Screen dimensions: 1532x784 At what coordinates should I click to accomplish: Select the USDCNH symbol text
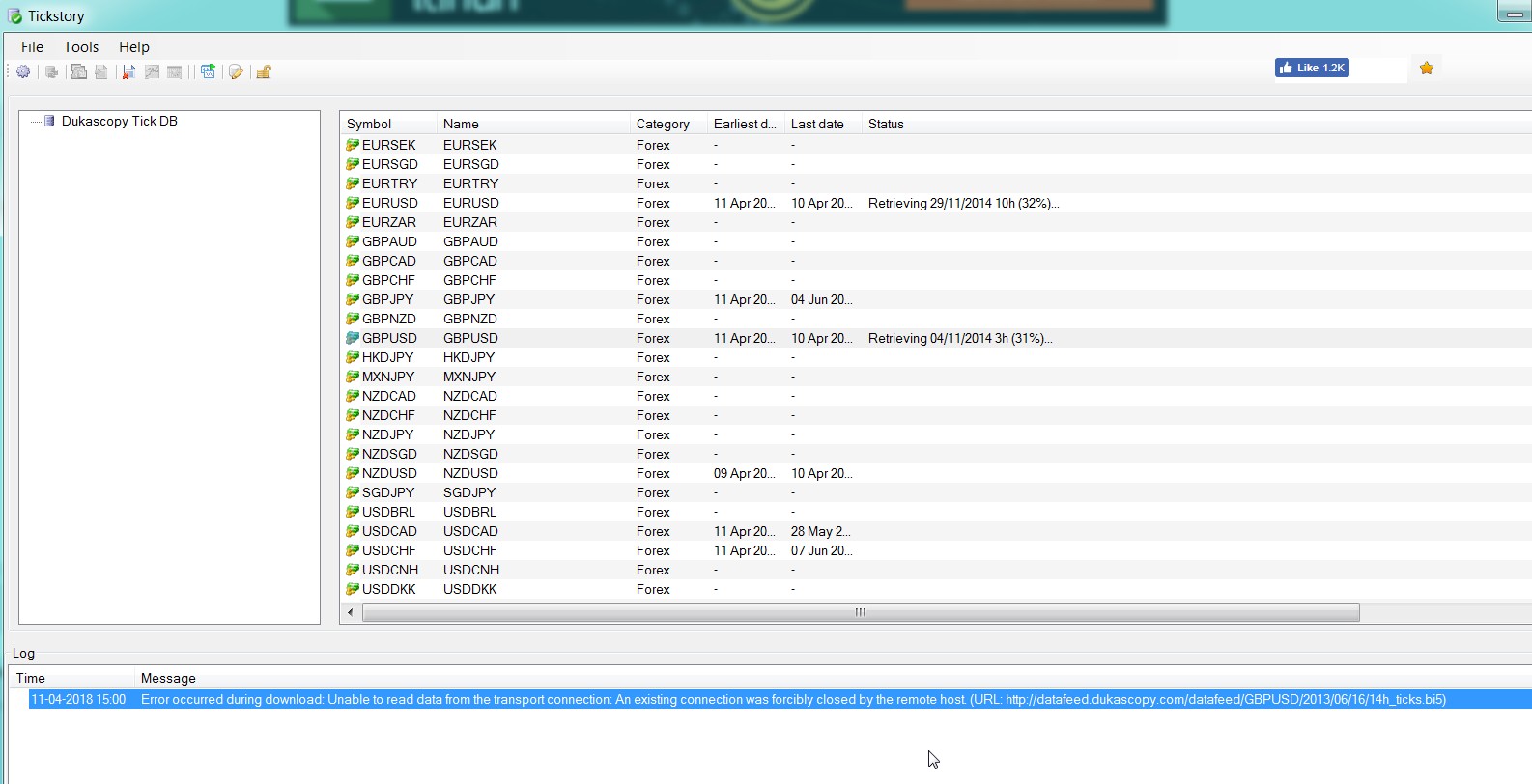390,570
